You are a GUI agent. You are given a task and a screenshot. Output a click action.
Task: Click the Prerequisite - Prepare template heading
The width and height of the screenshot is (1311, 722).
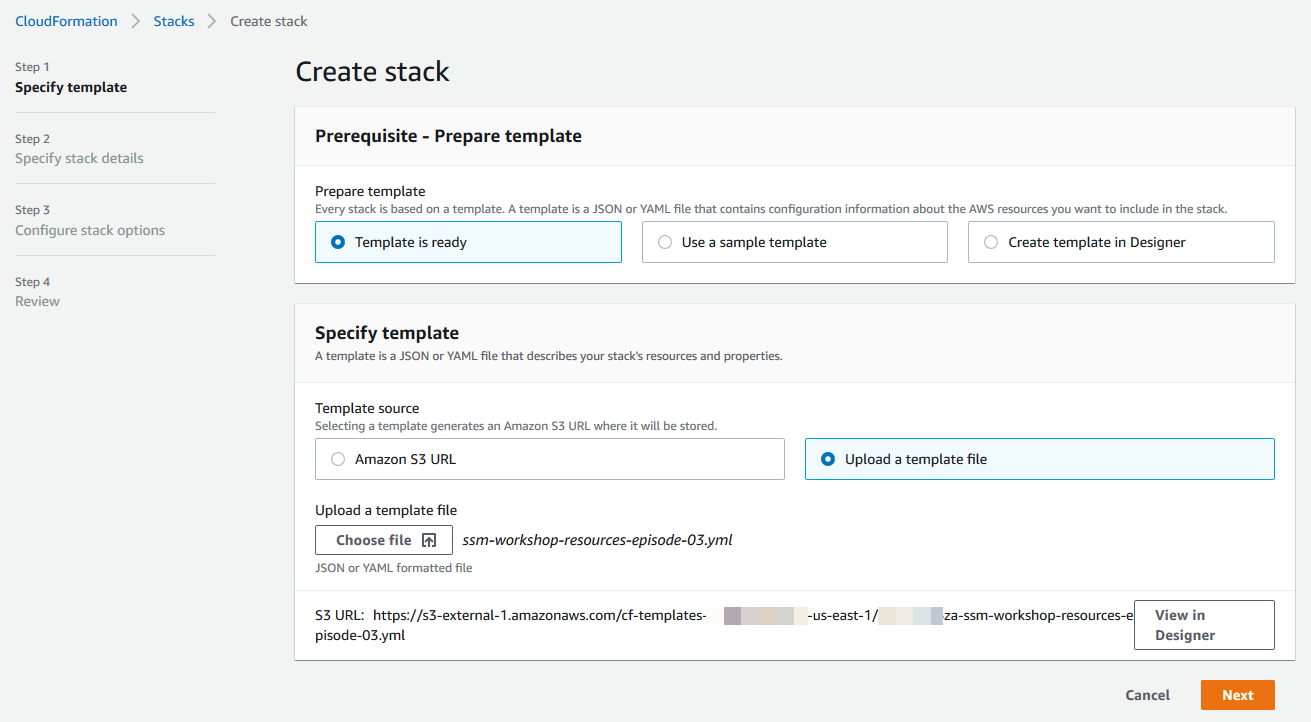[x=448, y=136]
